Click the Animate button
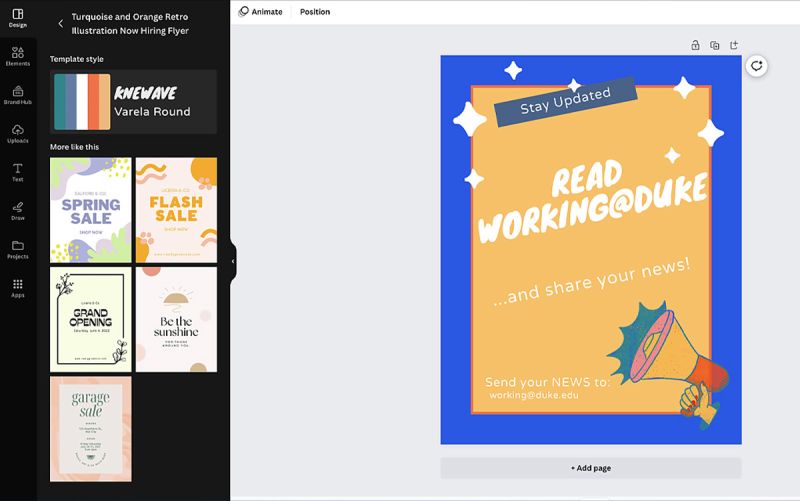Image resolution: width=800 pixels, height=501 pixels. pyautogui.click(x=260, y=12)
